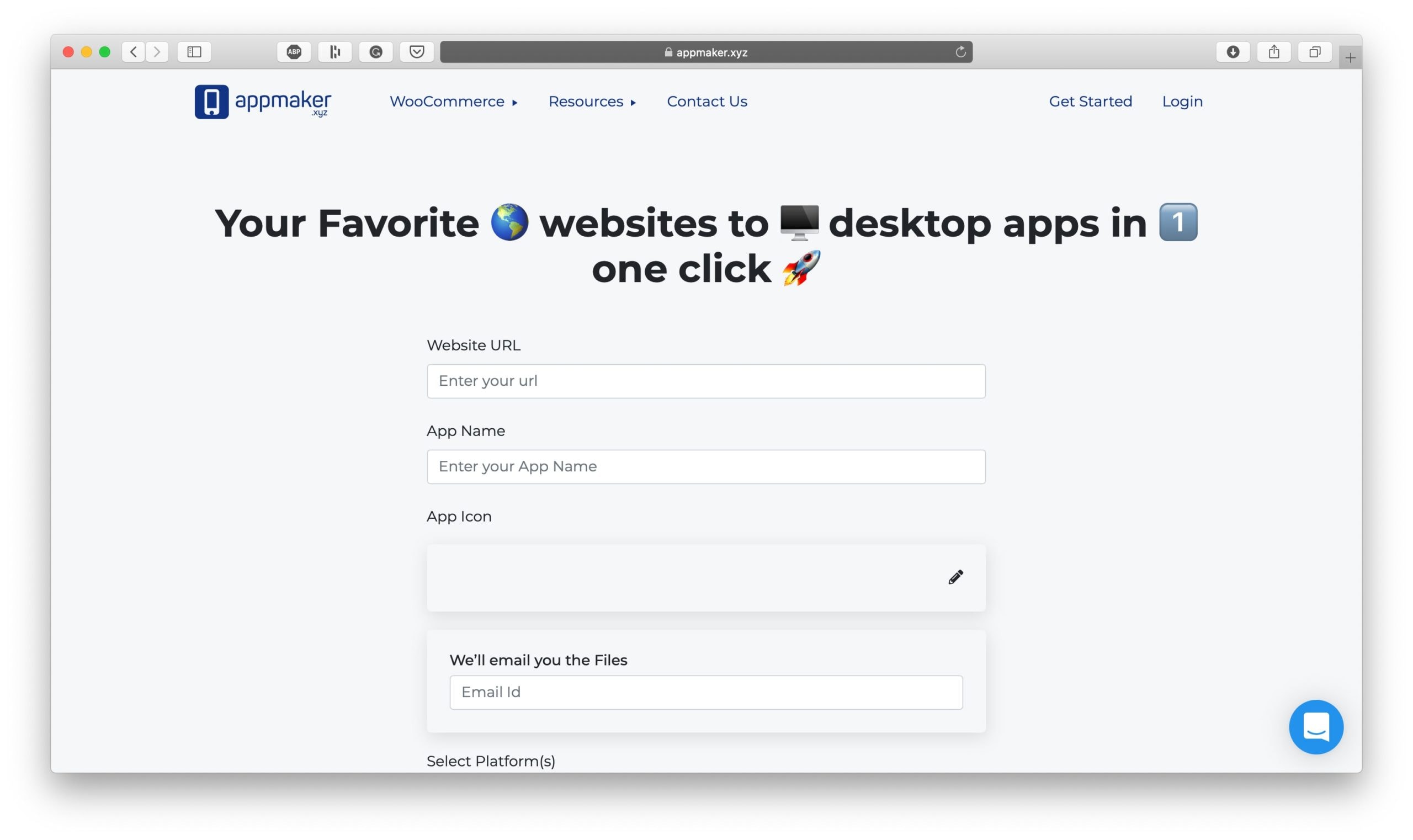Expand the WooCommerce dropdown menu
Screen dimensions: 1413x840
click(453, 101)
